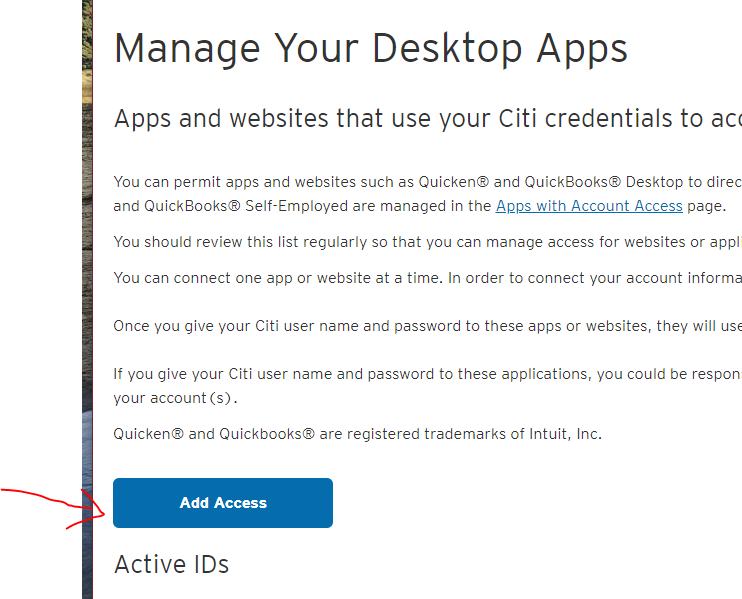Click the Active IDs heading

171,564
